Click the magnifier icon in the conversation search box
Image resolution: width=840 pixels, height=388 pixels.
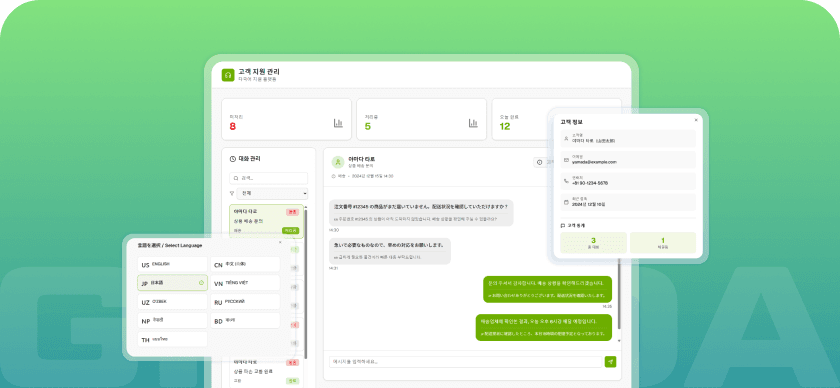235,178
